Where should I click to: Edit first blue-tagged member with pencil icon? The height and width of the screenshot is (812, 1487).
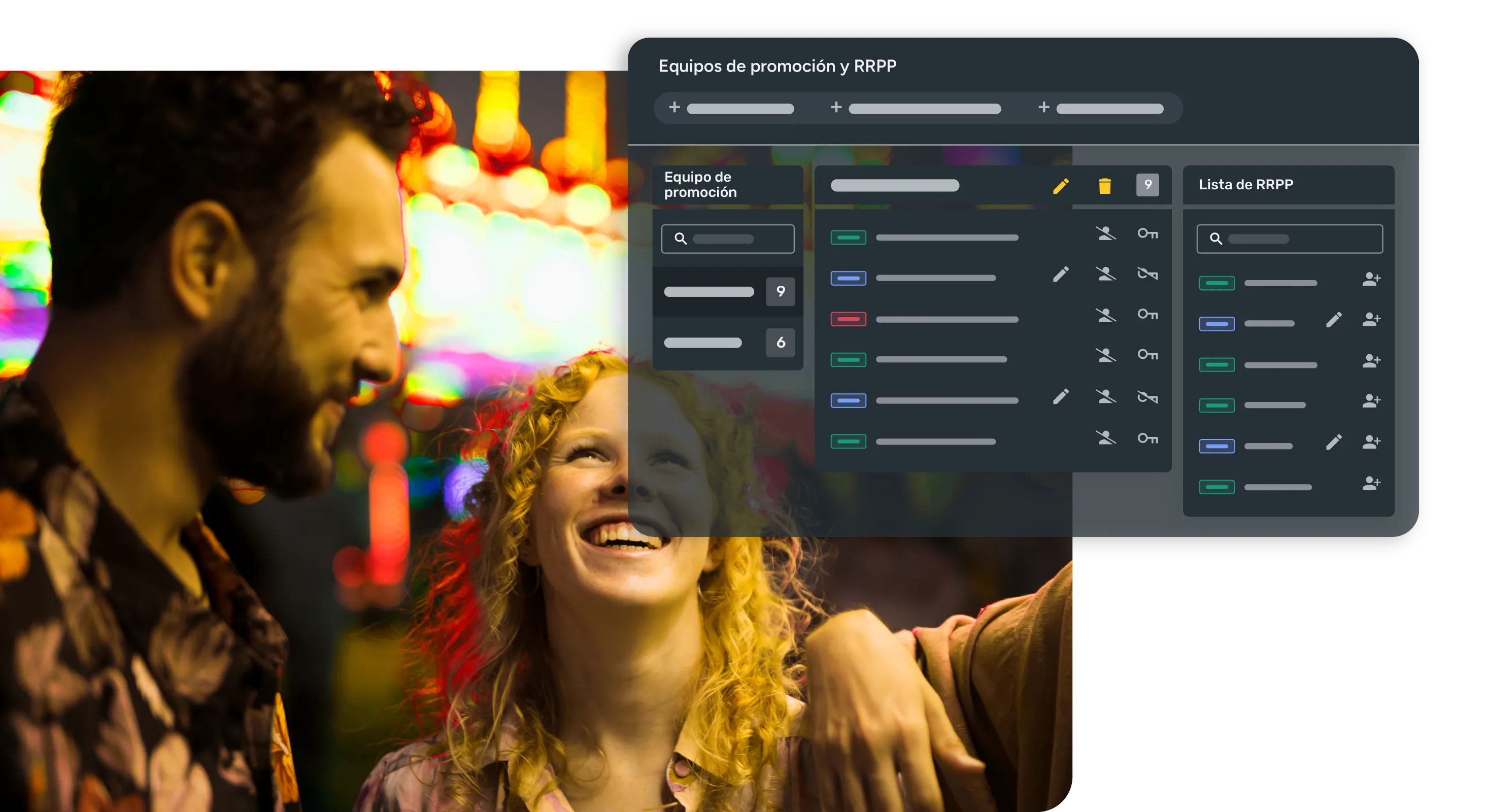click(1060, 274)
